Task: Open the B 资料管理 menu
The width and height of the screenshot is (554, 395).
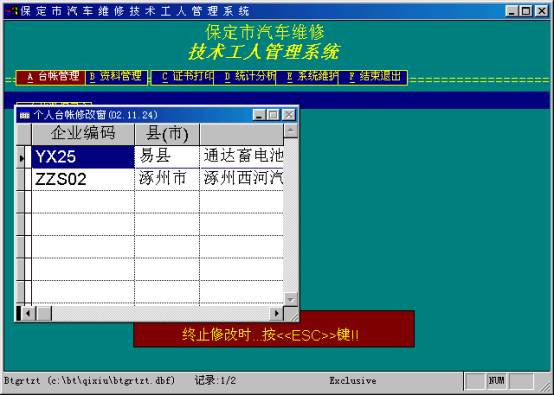Action: [116, 77]
